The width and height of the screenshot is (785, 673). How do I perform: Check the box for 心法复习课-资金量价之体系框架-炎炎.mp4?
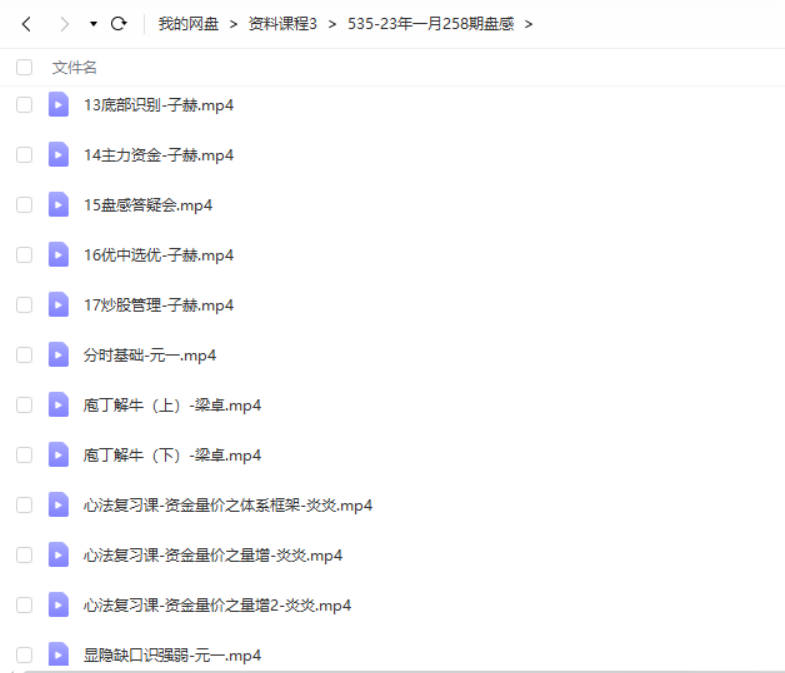pyautogui.click(x=24, y=505)
